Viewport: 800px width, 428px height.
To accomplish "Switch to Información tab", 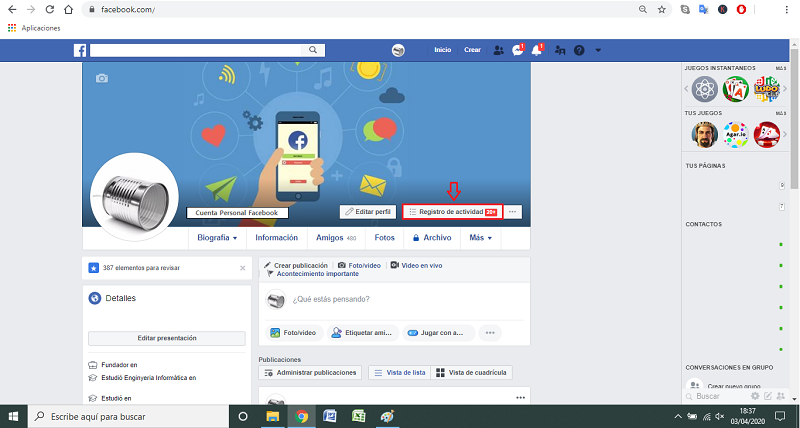I will click(277, 238).
